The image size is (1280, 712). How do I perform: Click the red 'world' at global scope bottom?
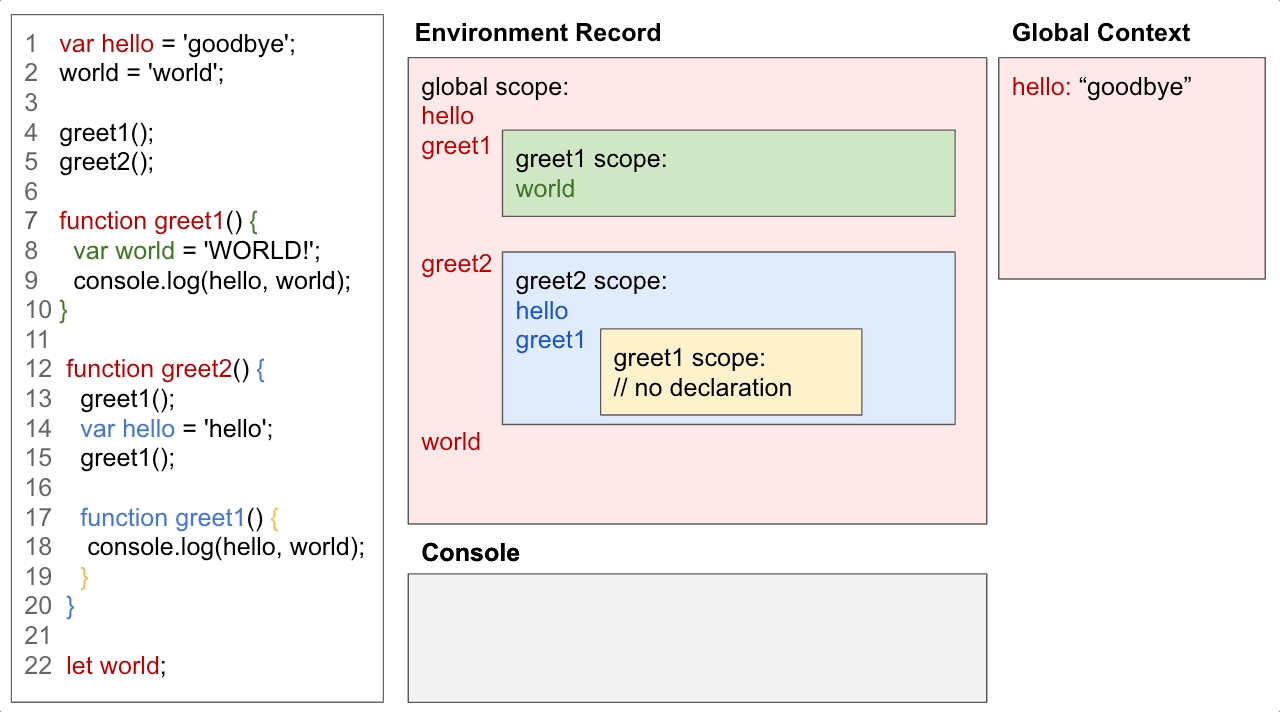coord(451,442)
